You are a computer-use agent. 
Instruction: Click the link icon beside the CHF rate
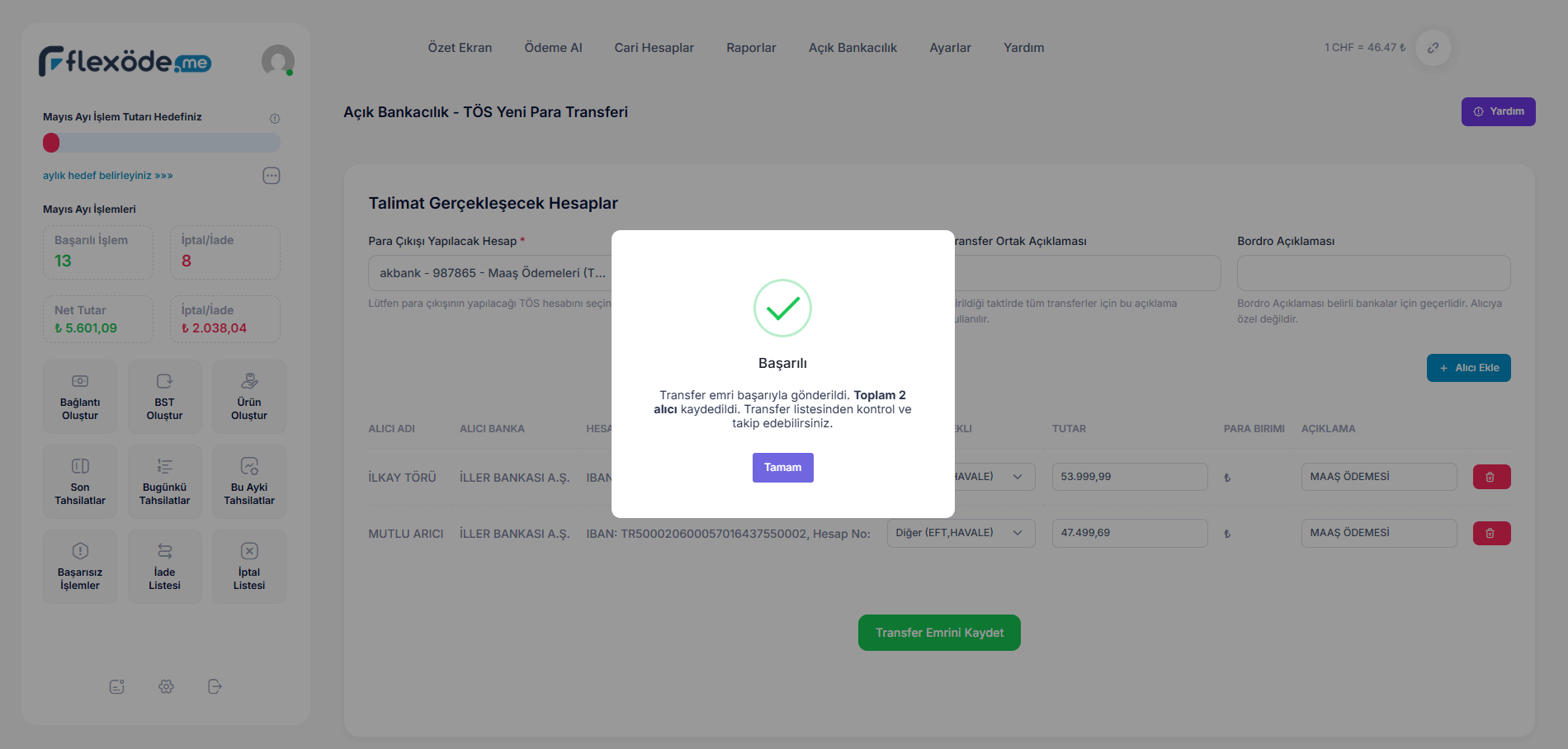coord(1433,48)
